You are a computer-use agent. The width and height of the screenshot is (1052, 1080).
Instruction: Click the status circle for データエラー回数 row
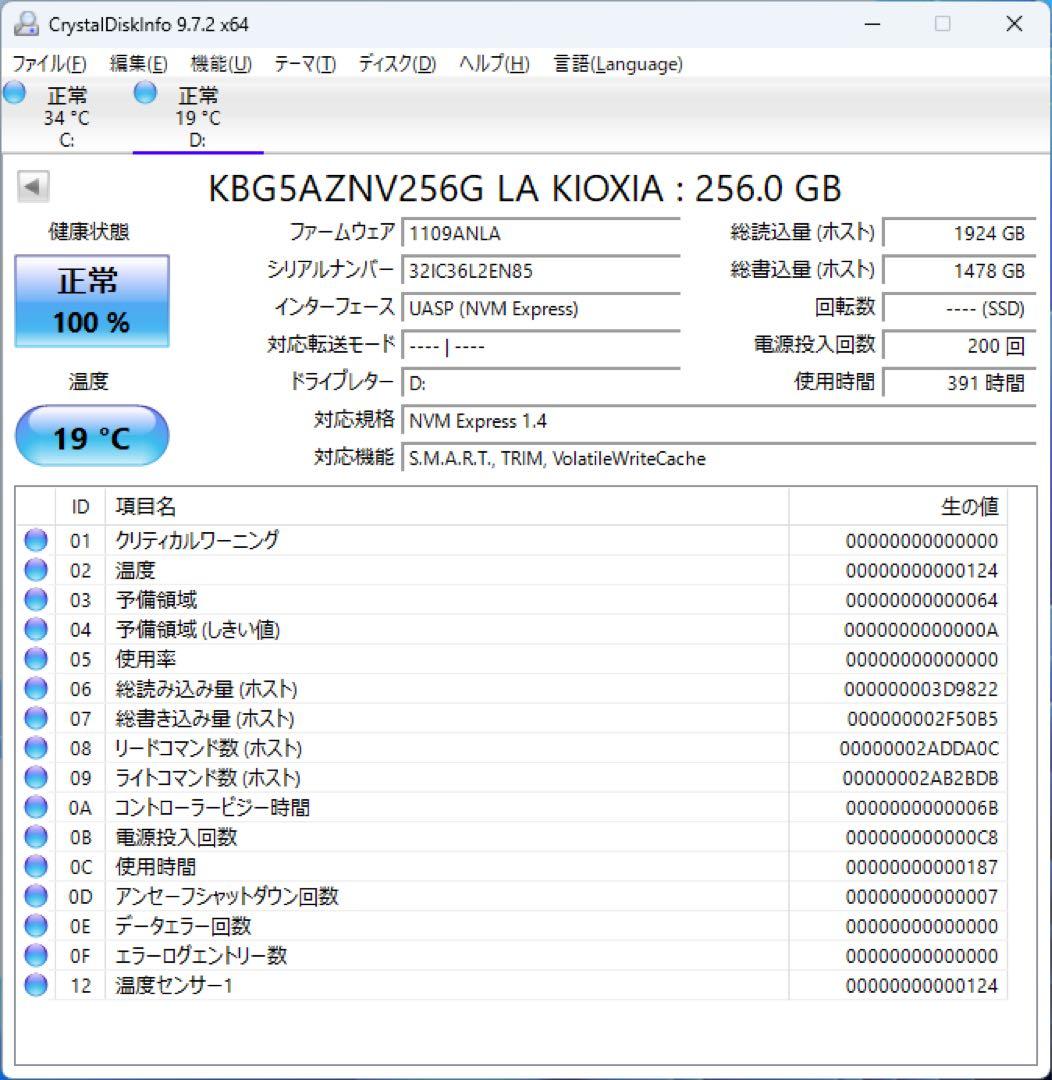click(35, 926)
